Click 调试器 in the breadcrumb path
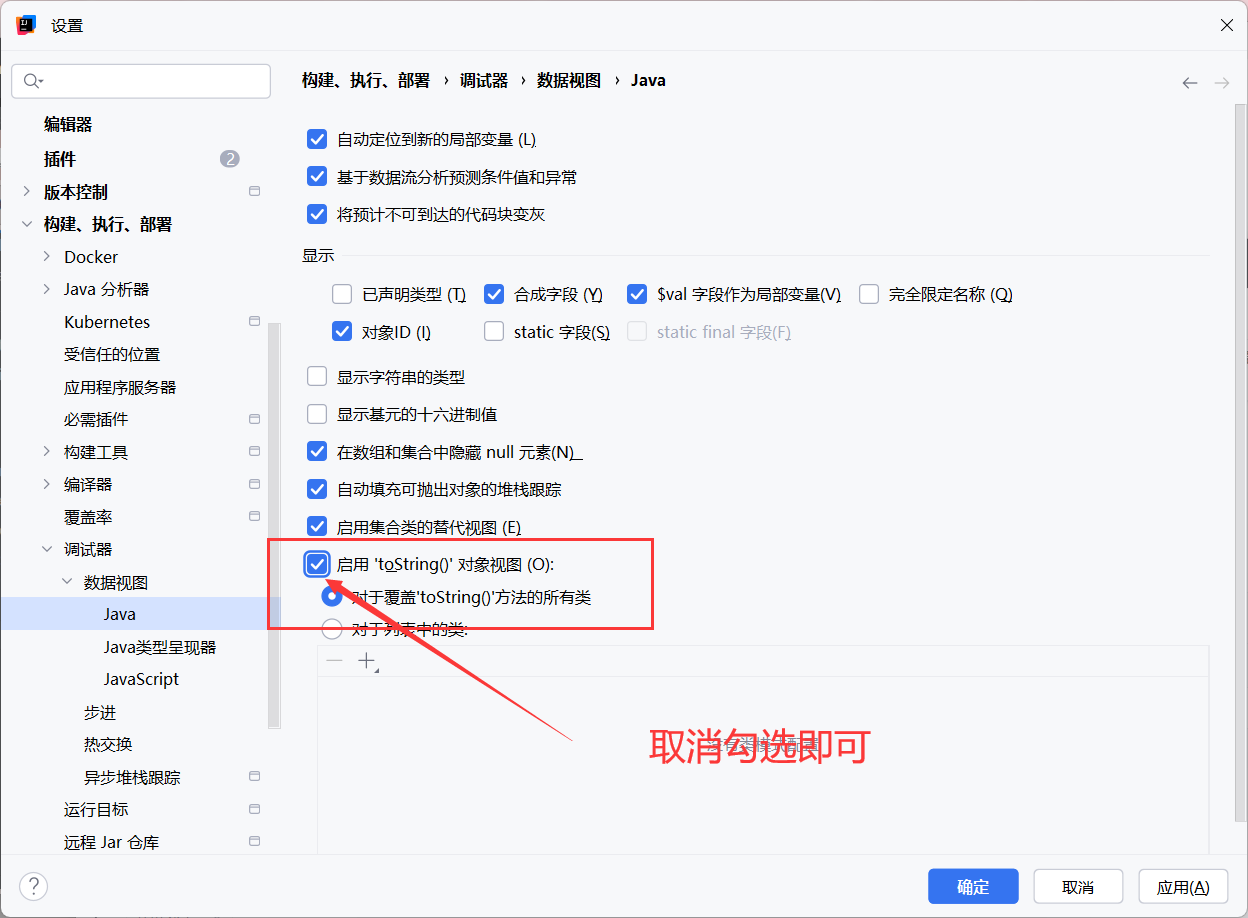Image resolution: width=1248 pixels, height=918 pixels. [484, 80]
